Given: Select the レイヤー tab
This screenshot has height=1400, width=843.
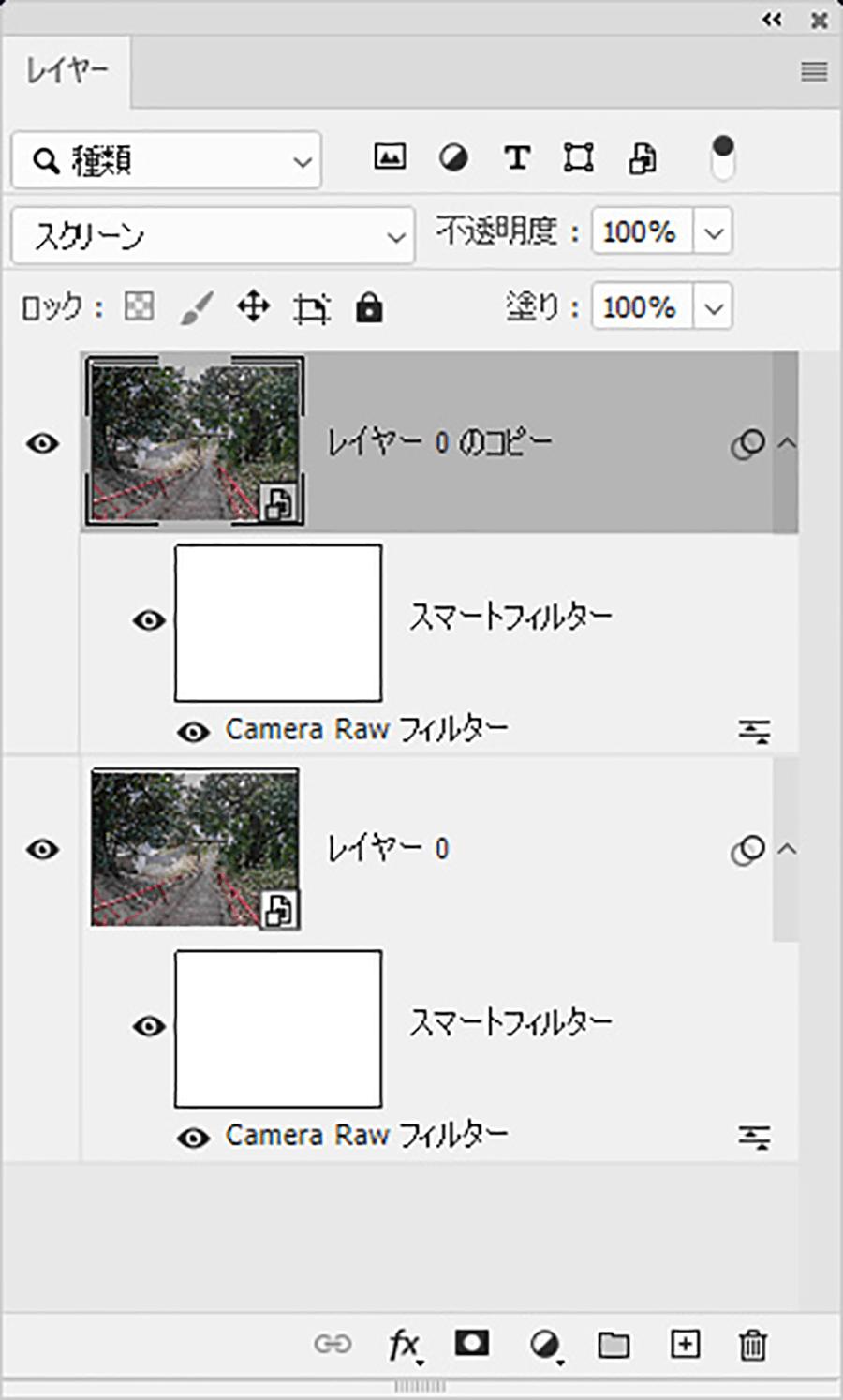Looking at the screenshot, I should tap(67, 71).
